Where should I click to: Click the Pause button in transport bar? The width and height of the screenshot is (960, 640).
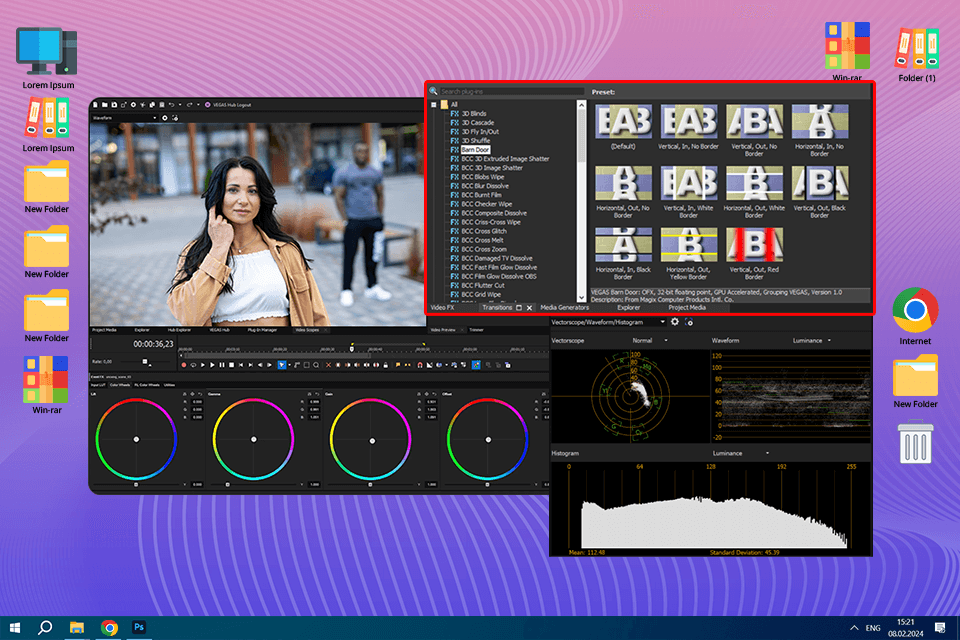pos(222,365)
